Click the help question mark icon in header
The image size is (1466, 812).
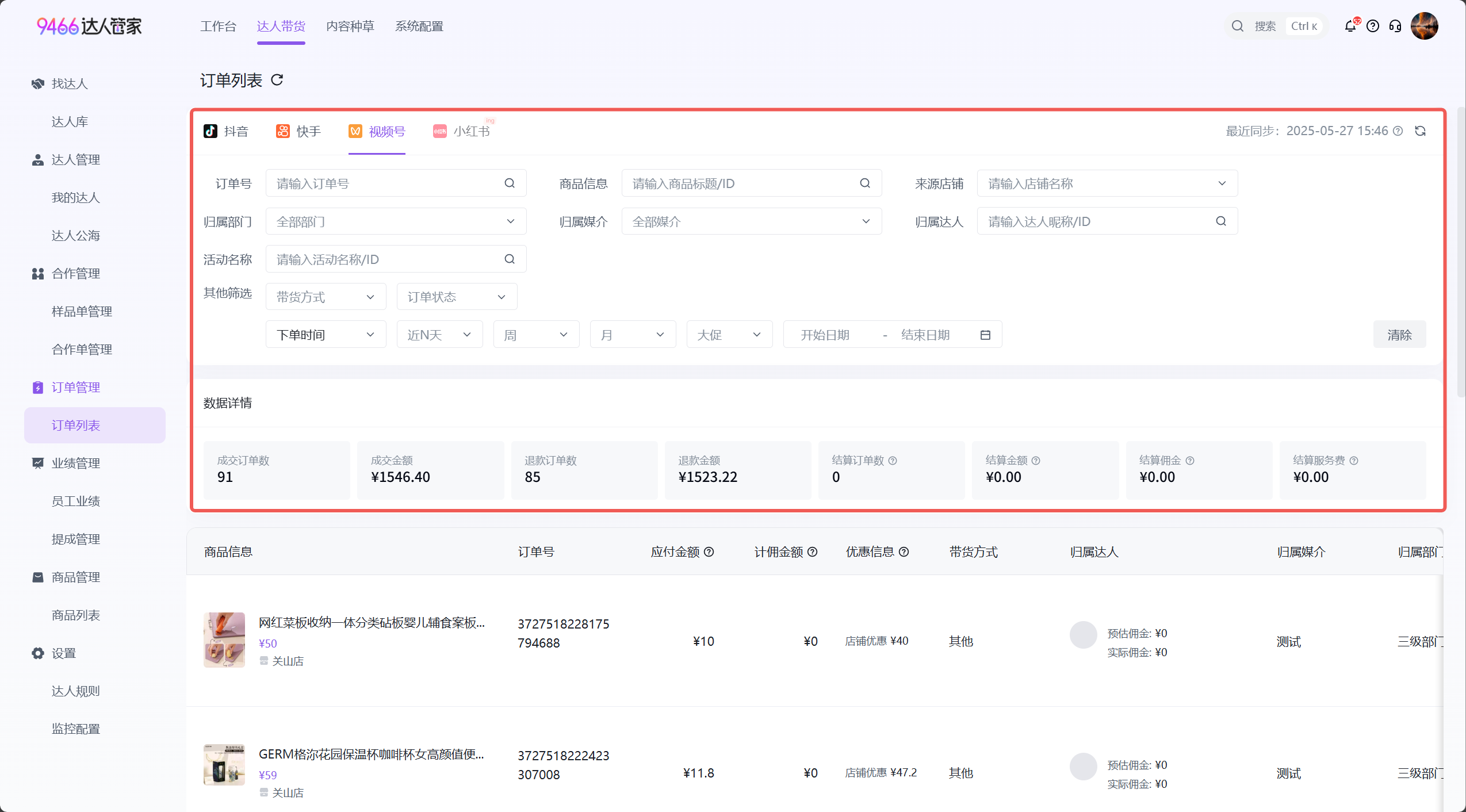(x=1373, y=26)
